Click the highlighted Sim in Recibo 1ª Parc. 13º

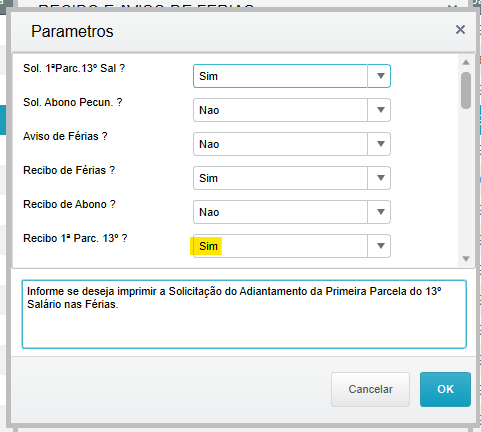(x=207, y=246)
